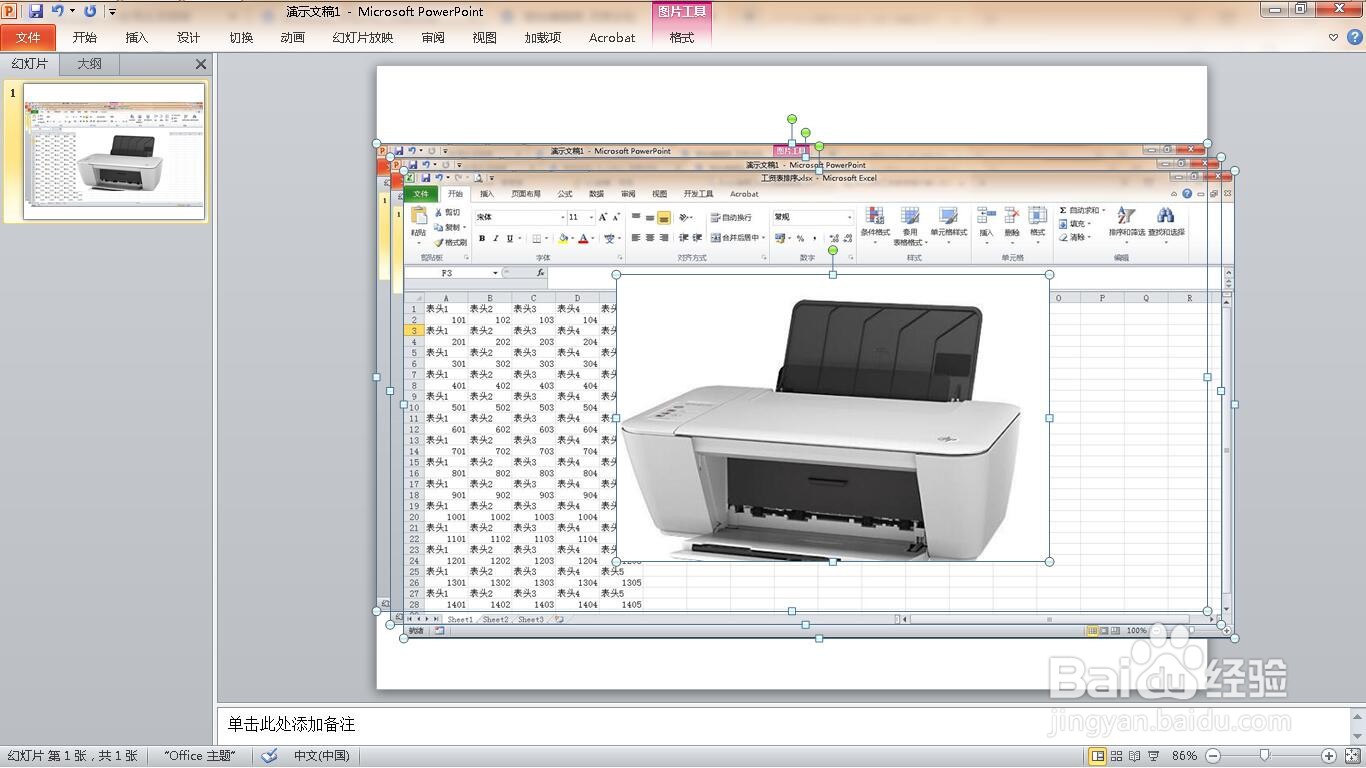Open PowerPoint Help question mark icon
1366x768 pixels.
[1353, 38]
